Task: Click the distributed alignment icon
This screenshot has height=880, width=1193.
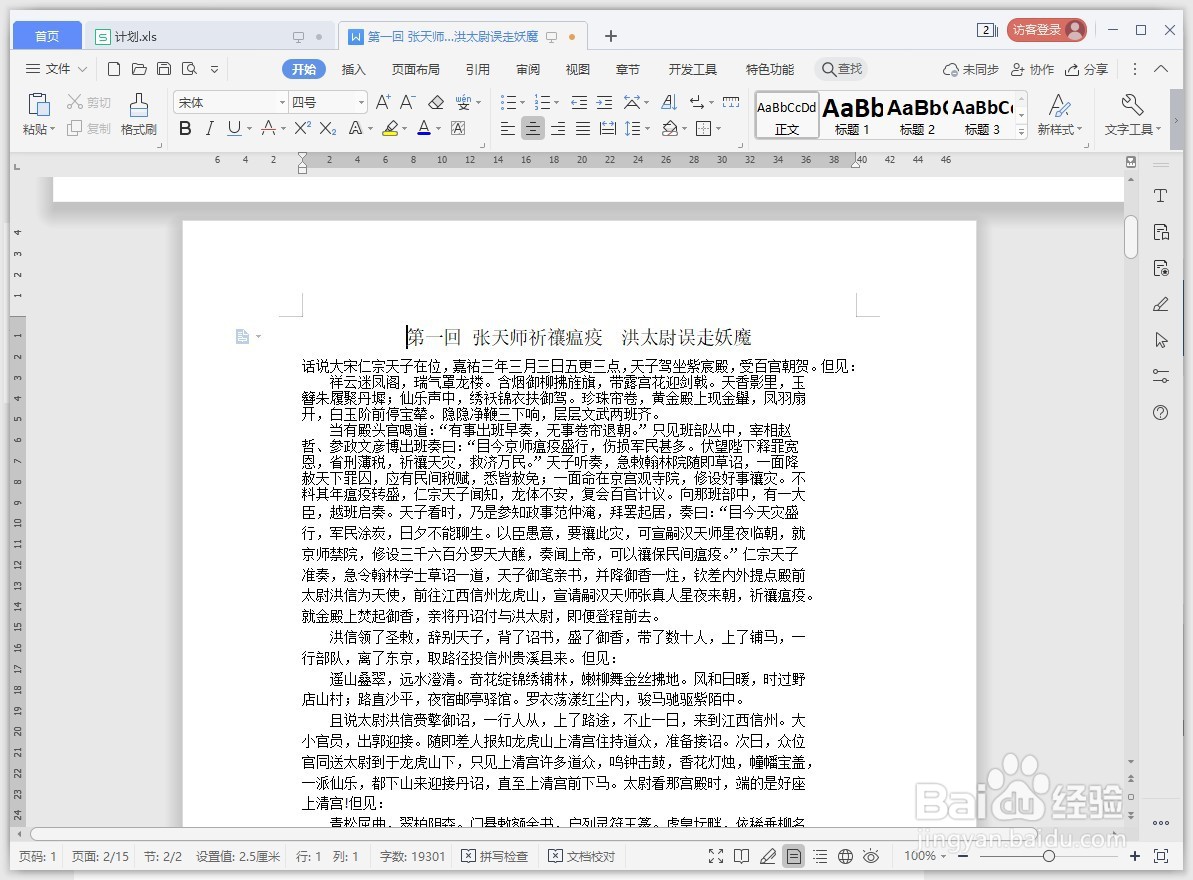Action: tap(607, 129)
